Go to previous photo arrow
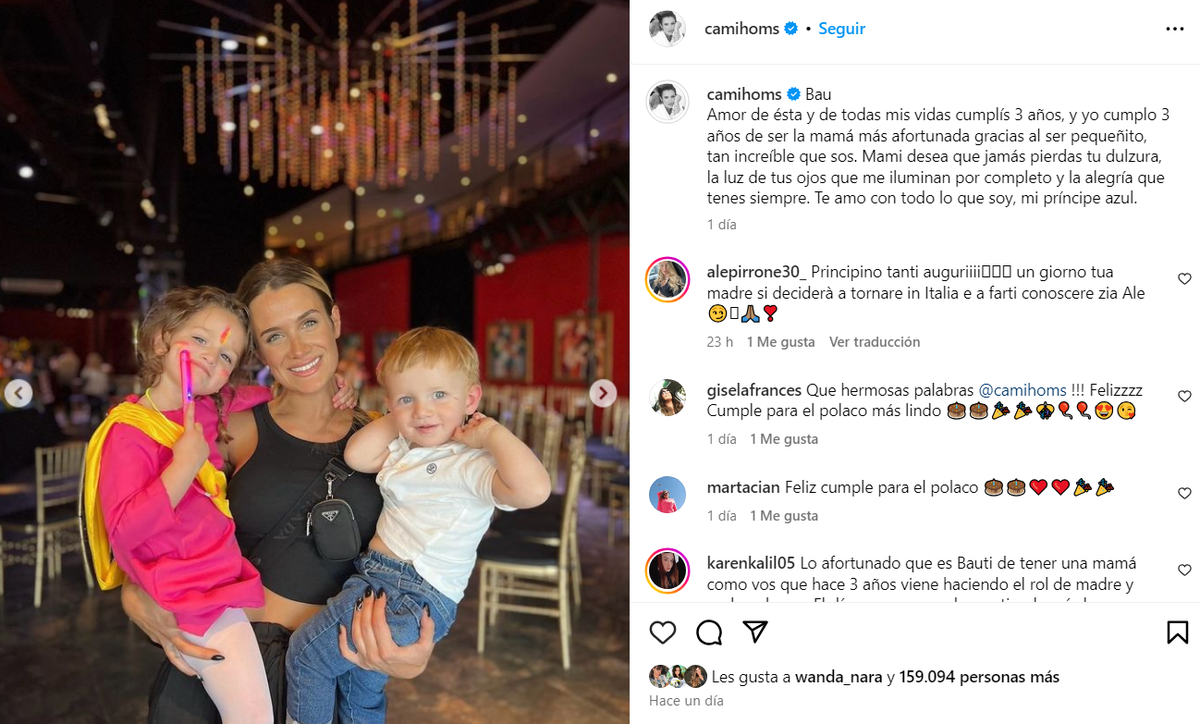This screenshot has width=1200, height=724. [x=18, y=393]
